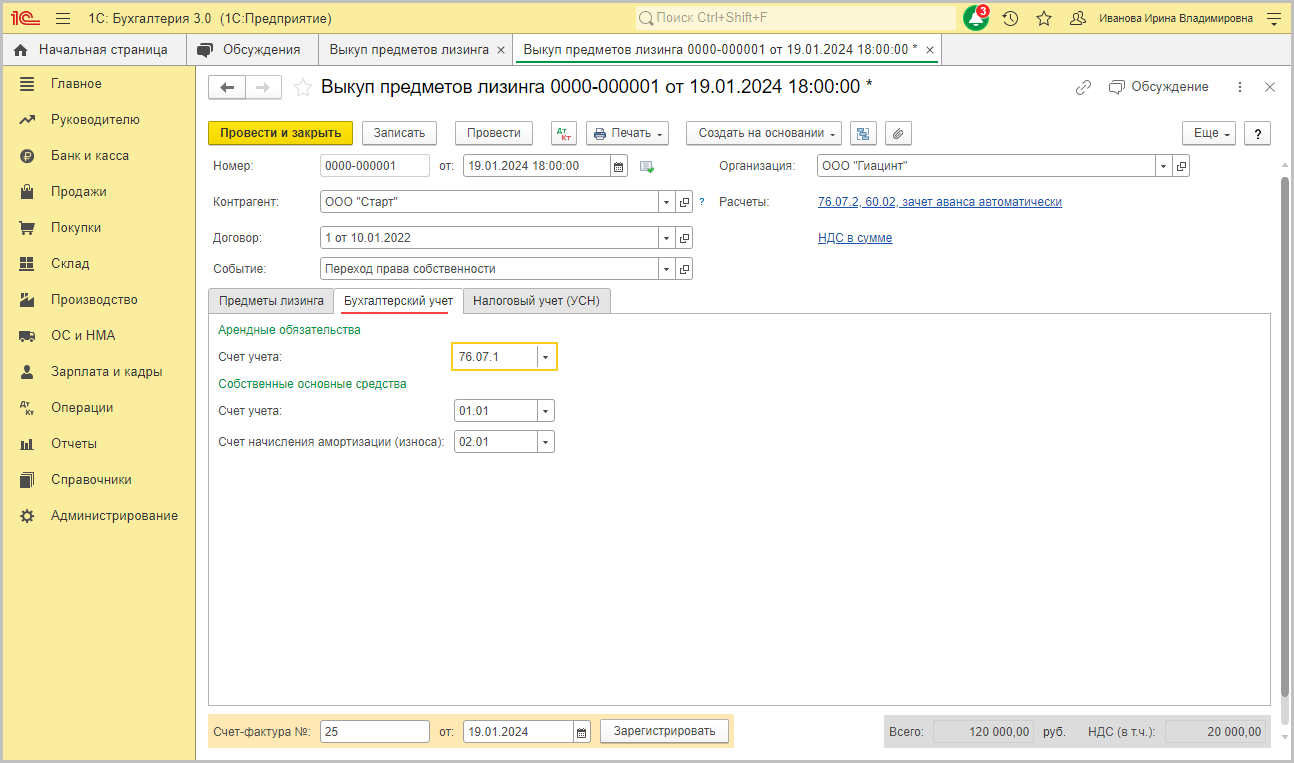The image size is (1294, 763).
Task: Click the Контрагент hint question mark
Action: pos(702,202)
